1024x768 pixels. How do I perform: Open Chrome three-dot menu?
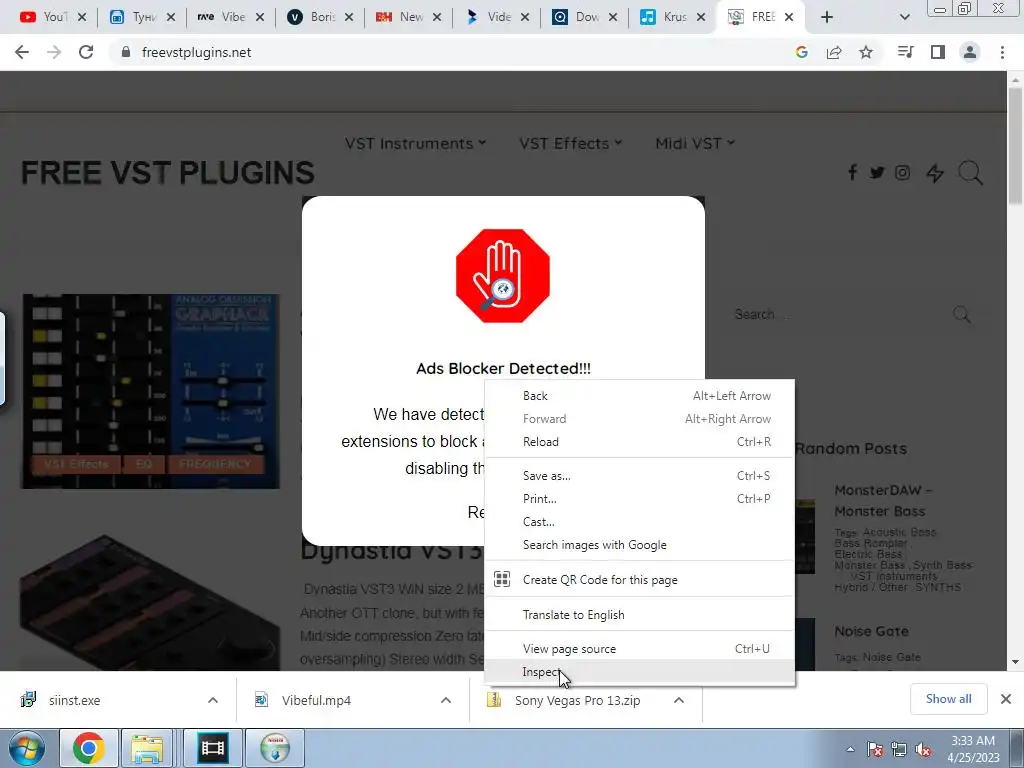(x=1002, y=52)
